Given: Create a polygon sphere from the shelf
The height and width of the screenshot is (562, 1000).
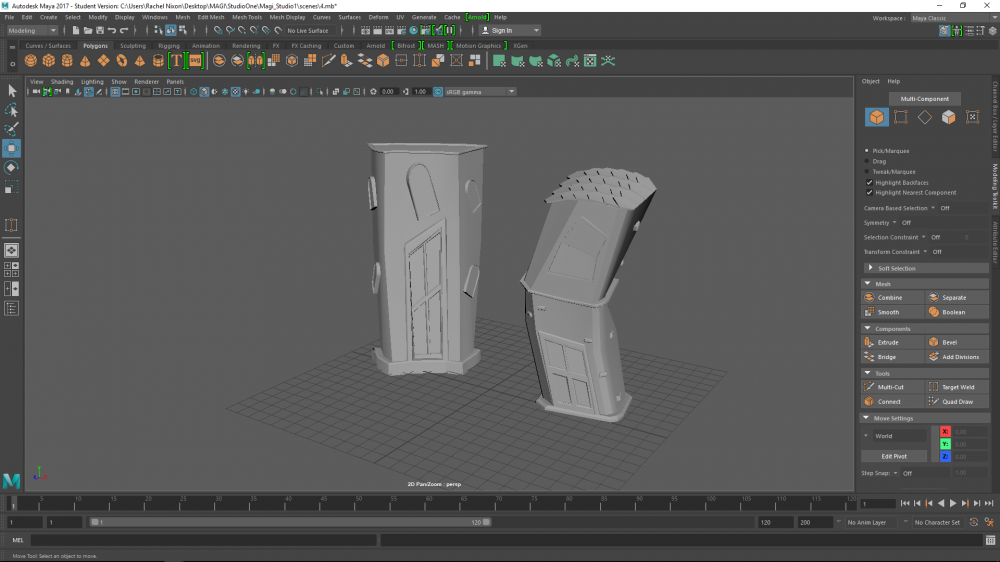Looking at the screenshot, I should click(x=31, y=61).
